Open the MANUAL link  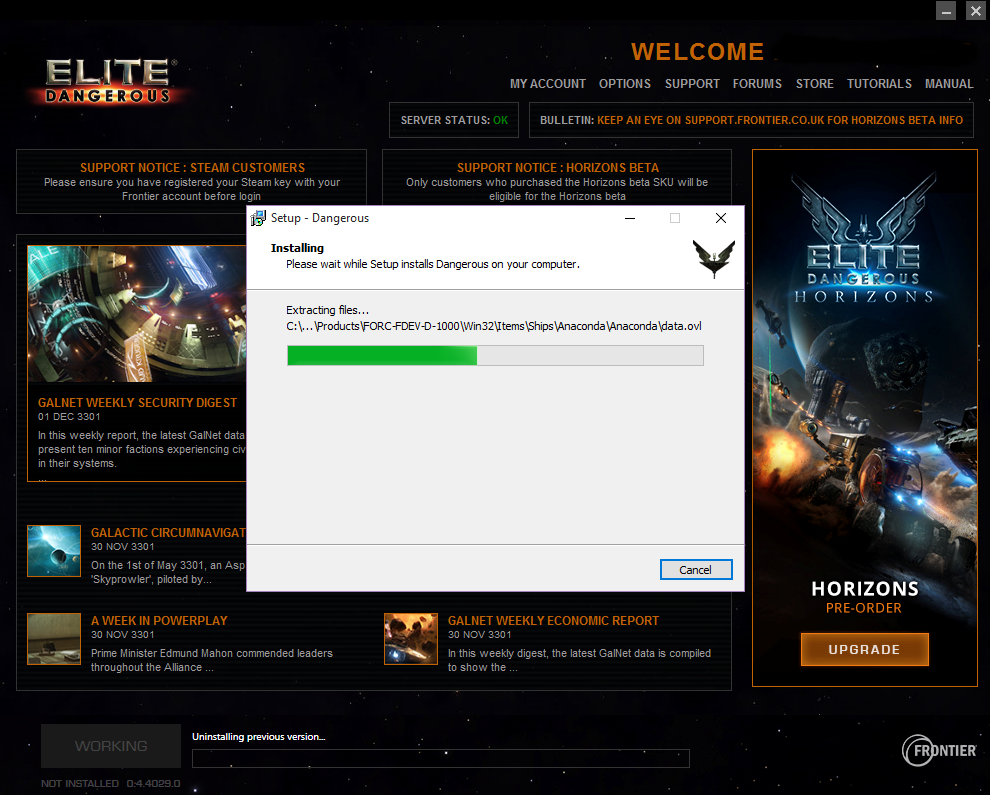[x=949, y=83]
